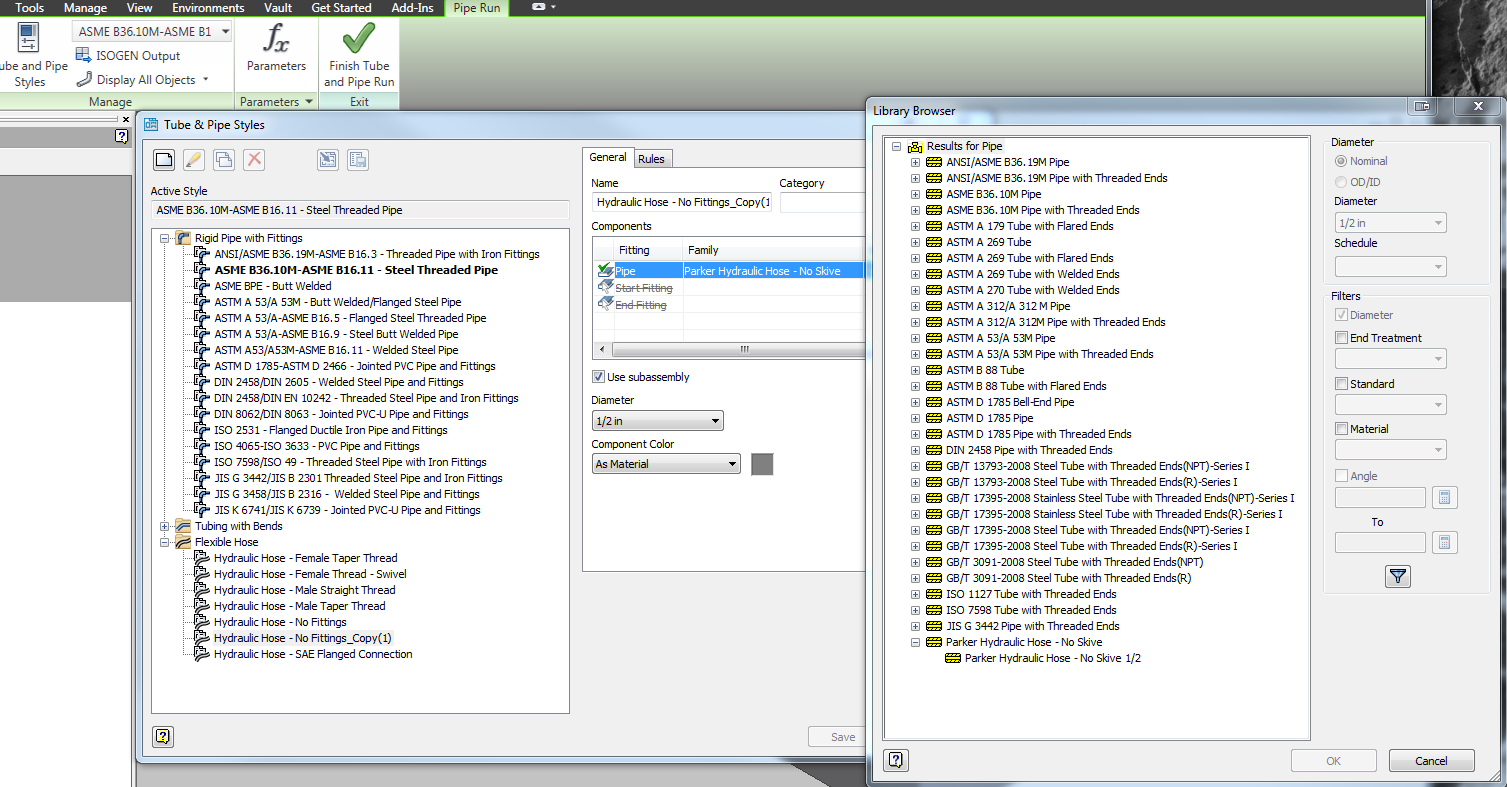The height and width of the screenshot is (787, 1507).
Task: Click the New style icon
Action: (x=164, y=159)
